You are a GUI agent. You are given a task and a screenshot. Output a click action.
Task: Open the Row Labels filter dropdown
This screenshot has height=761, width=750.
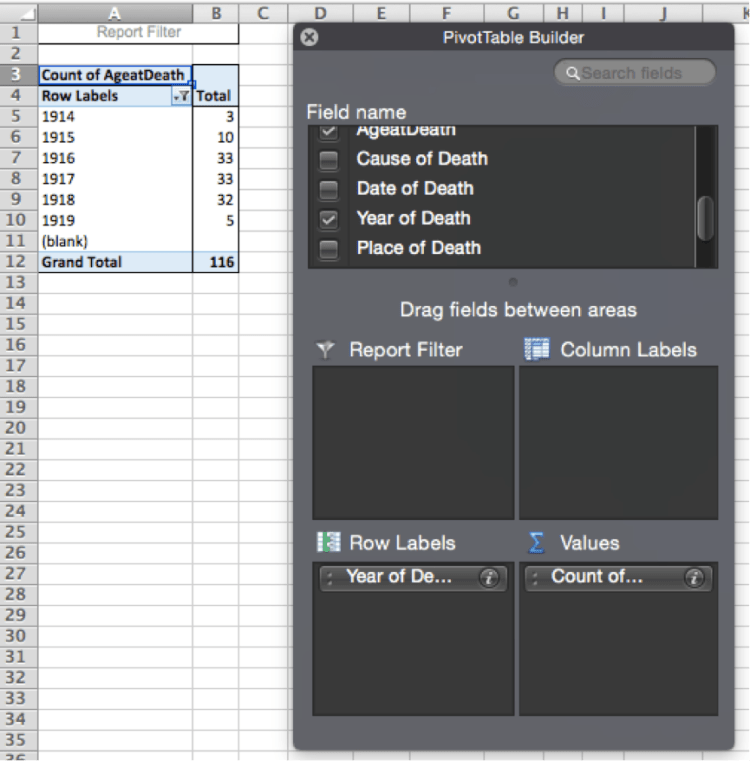tap(182, 97)
